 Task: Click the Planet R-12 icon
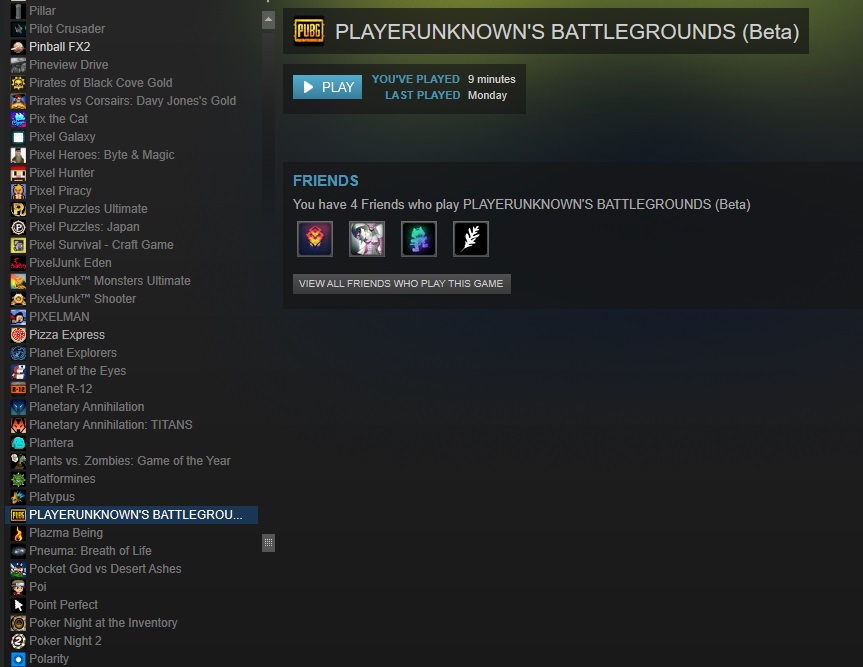pyautogui.click(x=18, y=389)
